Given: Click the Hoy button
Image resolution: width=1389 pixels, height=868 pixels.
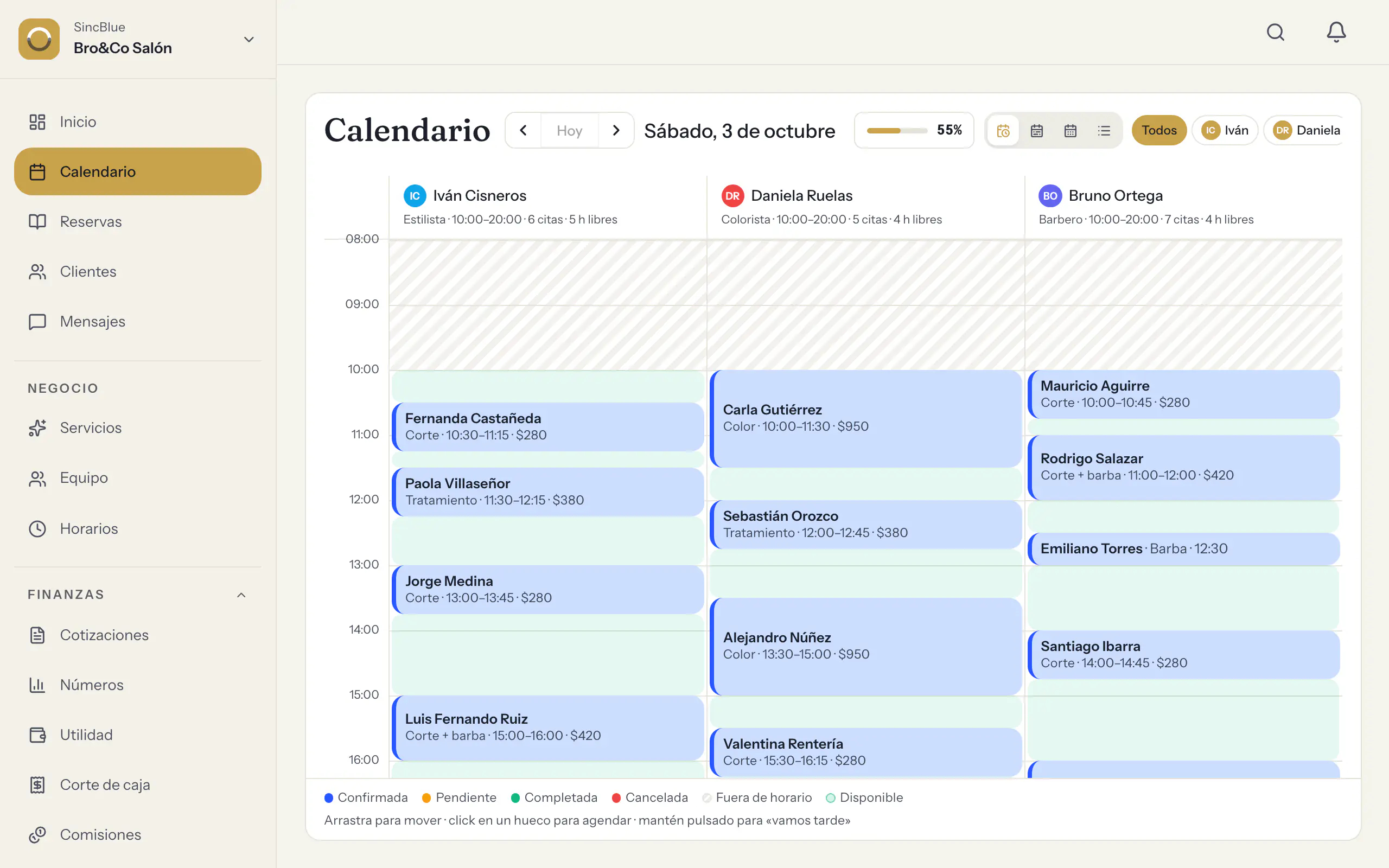Looking at the screenshot, I should 569,130.
